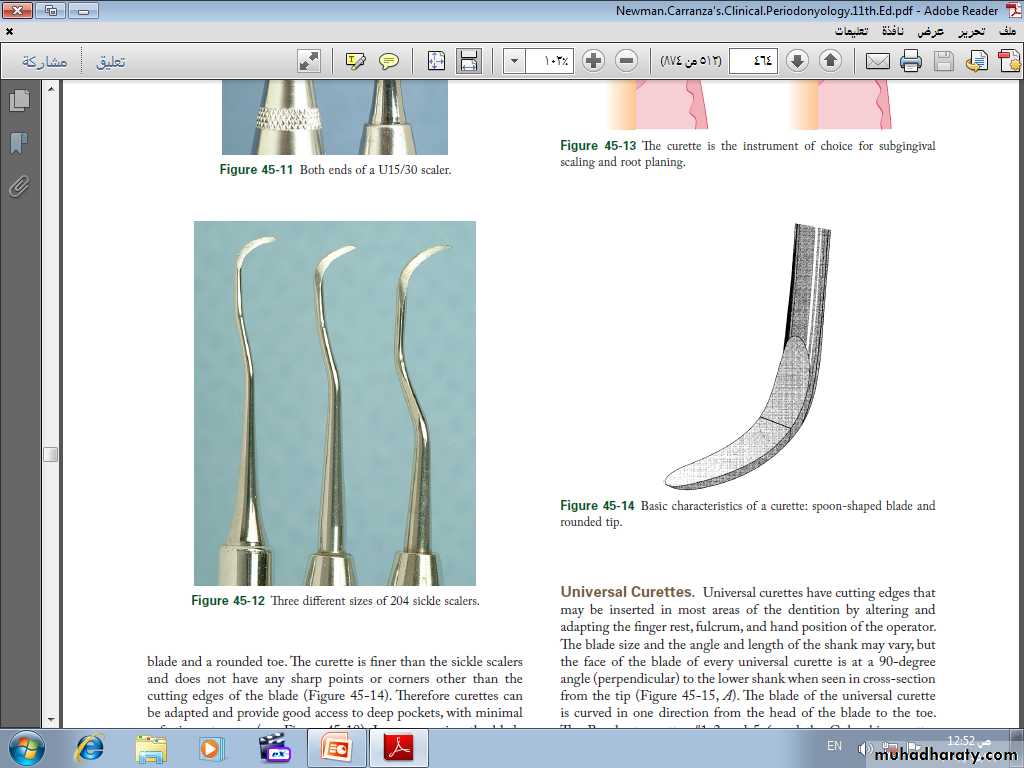Click the page number input field
The height and width of the screenshot is (768, 1024).
753,61
